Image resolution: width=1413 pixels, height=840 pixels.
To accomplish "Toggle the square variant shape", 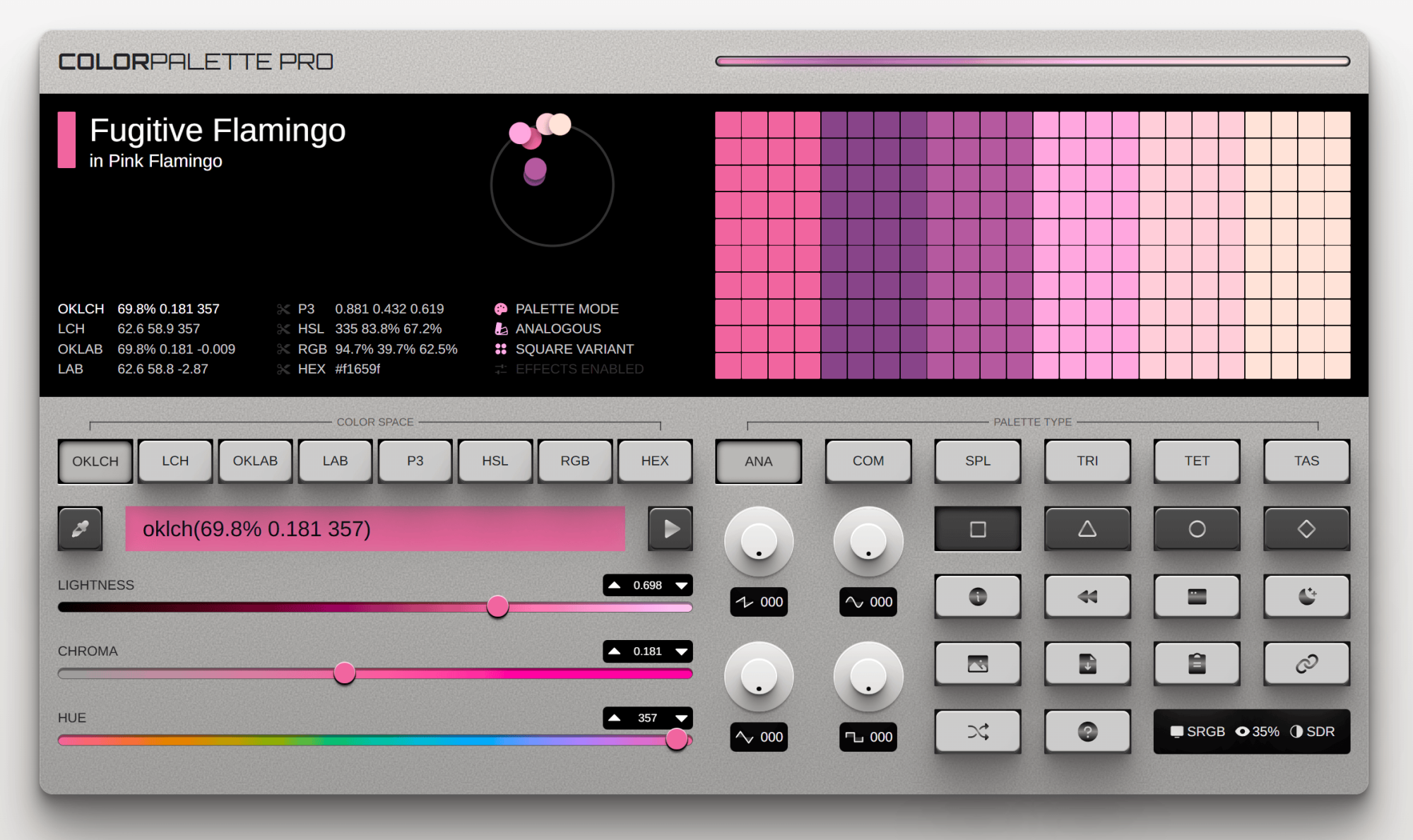I will (977, 528).
